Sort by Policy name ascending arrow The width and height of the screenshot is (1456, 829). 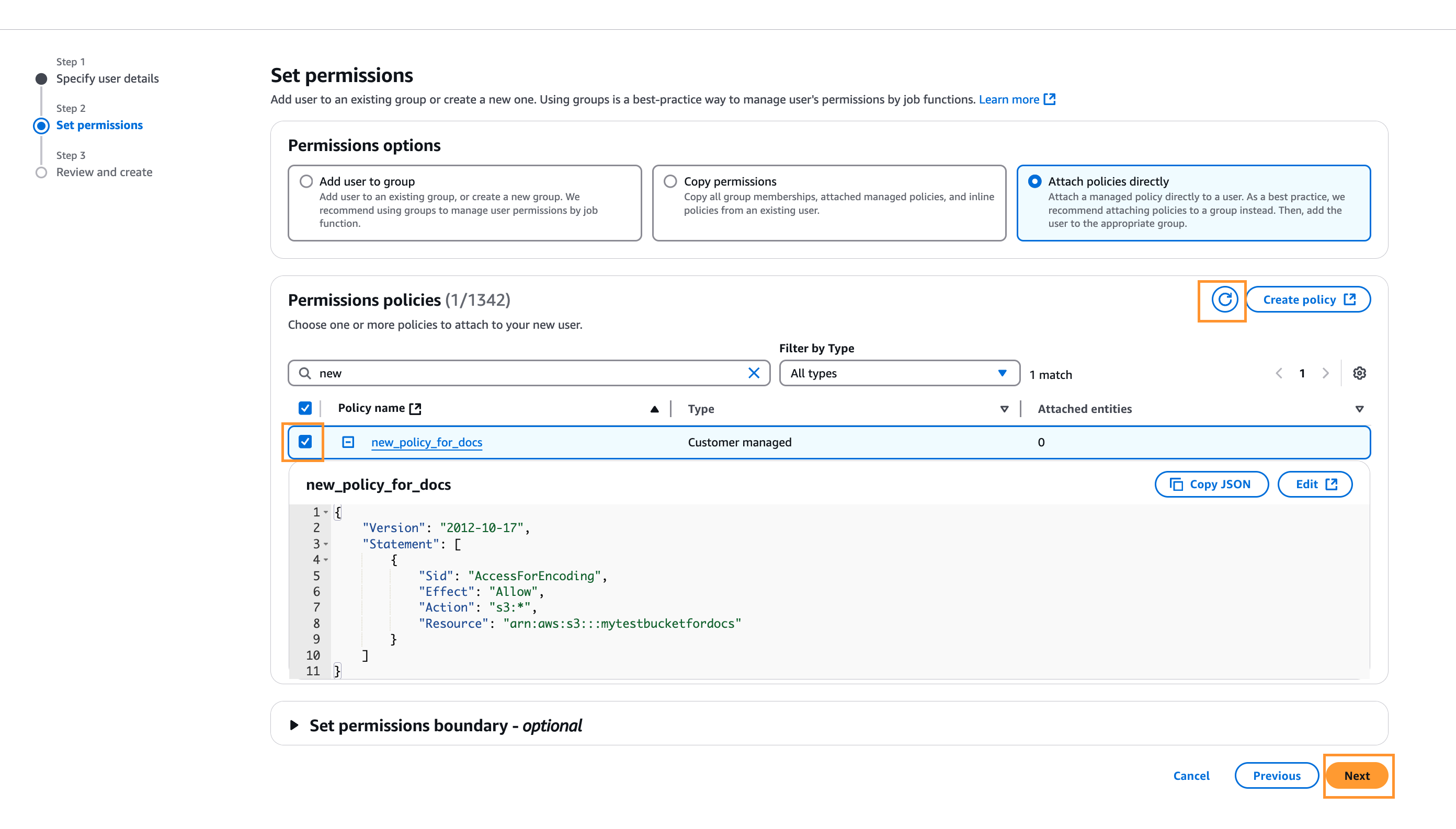[x=654, y=409]
